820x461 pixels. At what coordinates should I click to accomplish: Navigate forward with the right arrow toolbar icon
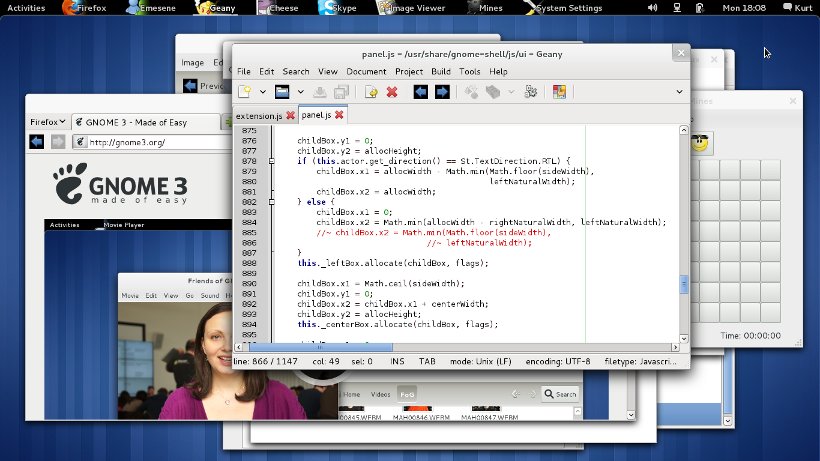[442, 92]
